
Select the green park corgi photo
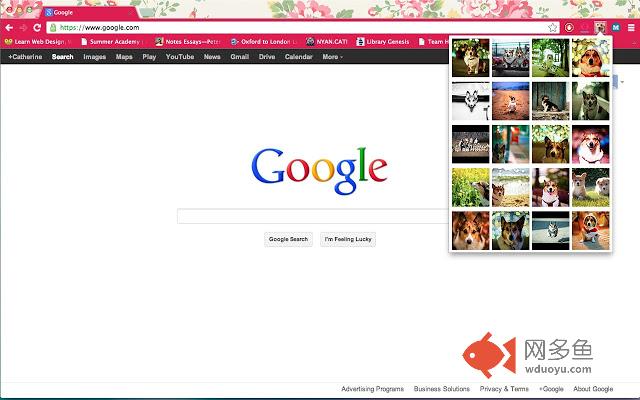[551, 58]
